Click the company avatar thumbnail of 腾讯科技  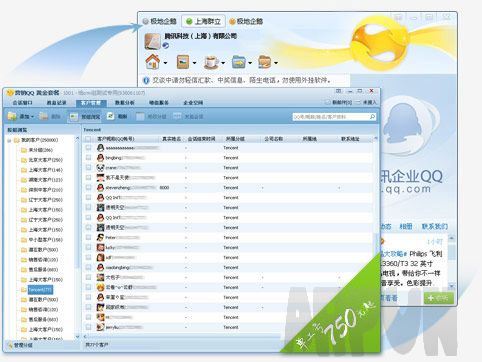coord(153,41)
